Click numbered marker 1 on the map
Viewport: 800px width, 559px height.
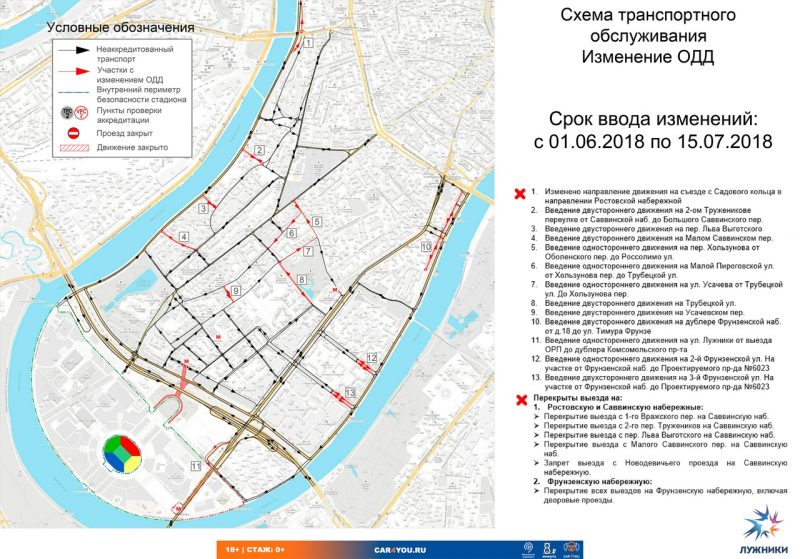(308, 43)
